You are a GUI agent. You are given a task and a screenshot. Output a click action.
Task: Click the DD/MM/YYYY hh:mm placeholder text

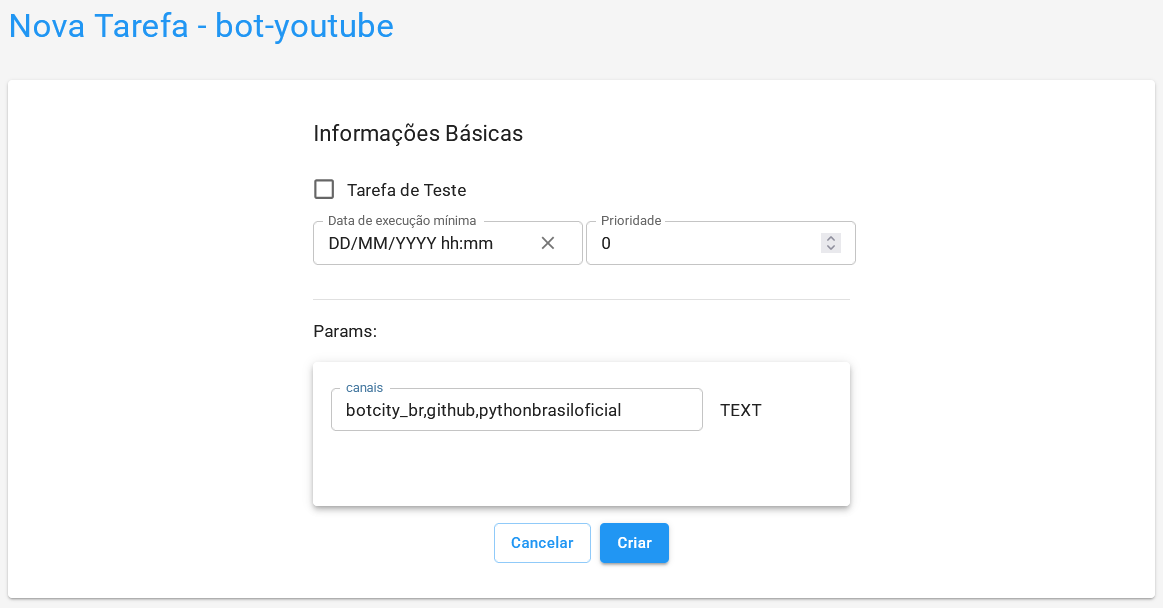pos(410,243)
